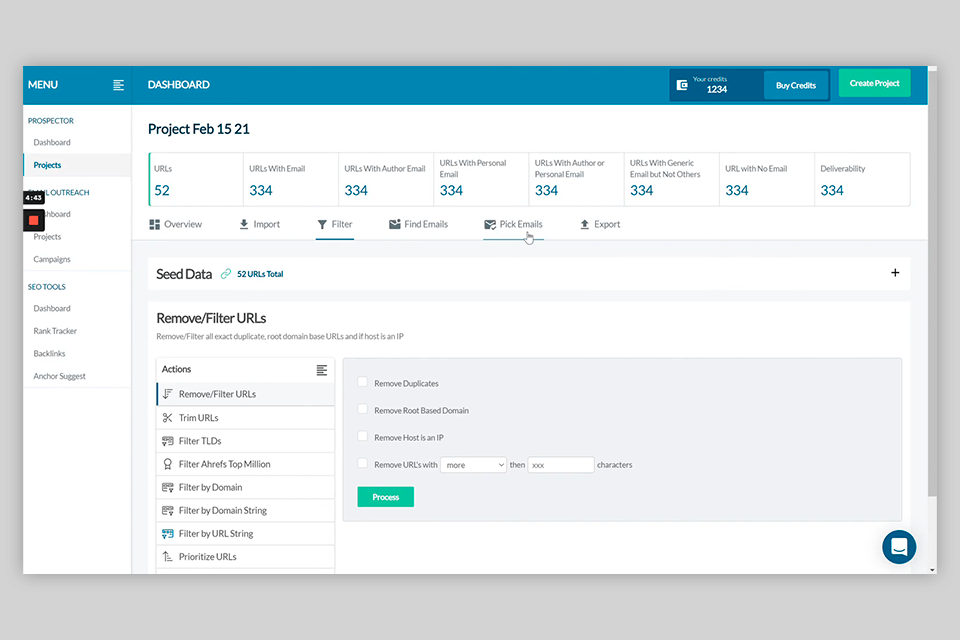Tick the Remove Duplicates checkbox
This screenshot has height=640, width=960.
362,382
